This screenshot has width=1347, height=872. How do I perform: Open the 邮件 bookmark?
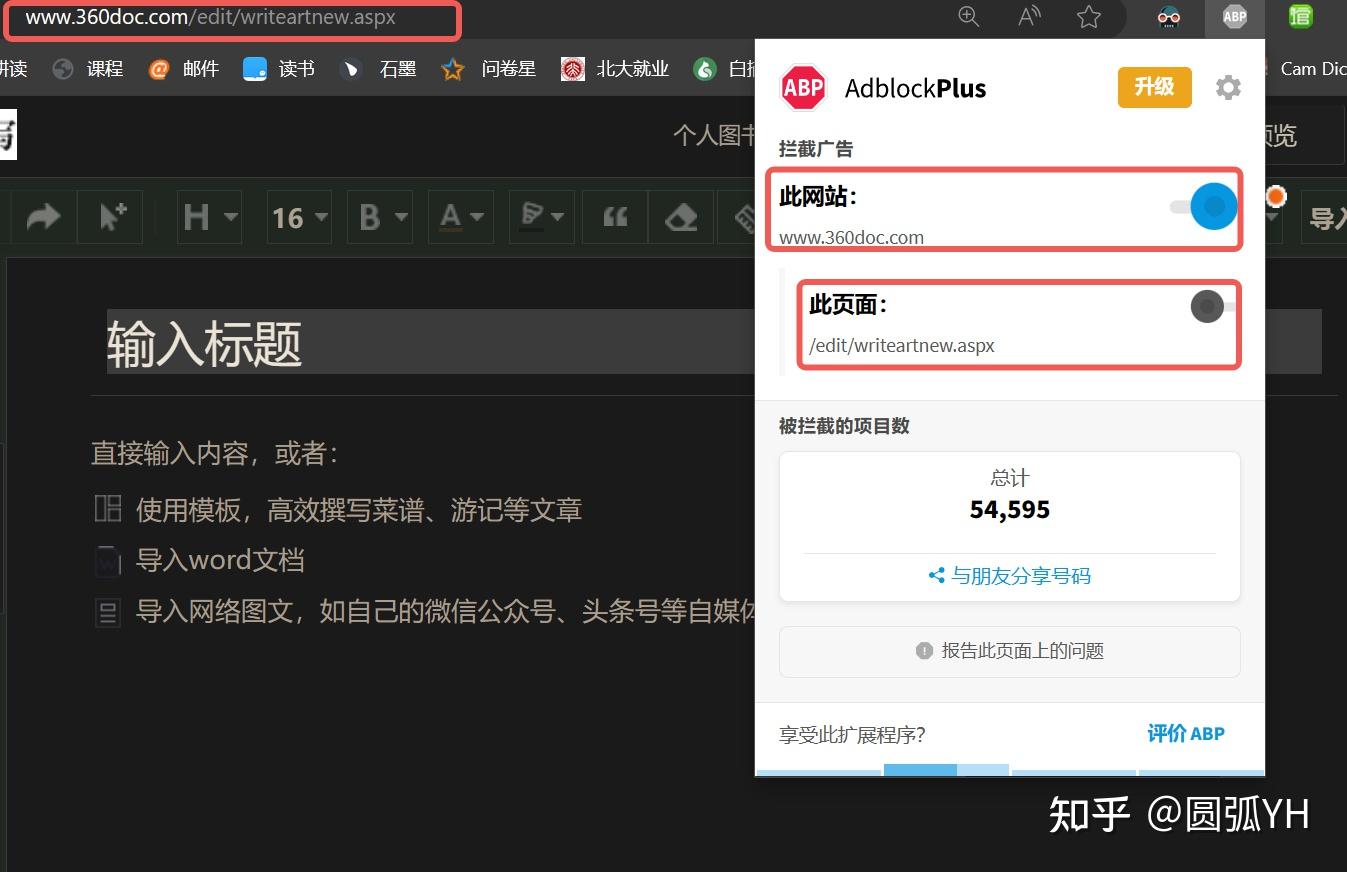tap(157, 68)
